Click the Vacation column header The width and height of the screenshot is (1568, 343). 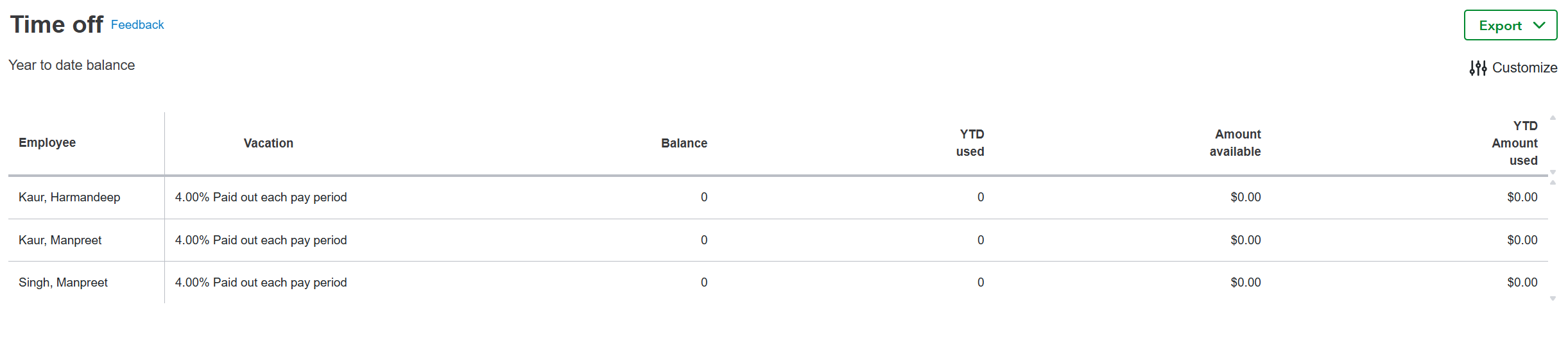click(268, 144)
